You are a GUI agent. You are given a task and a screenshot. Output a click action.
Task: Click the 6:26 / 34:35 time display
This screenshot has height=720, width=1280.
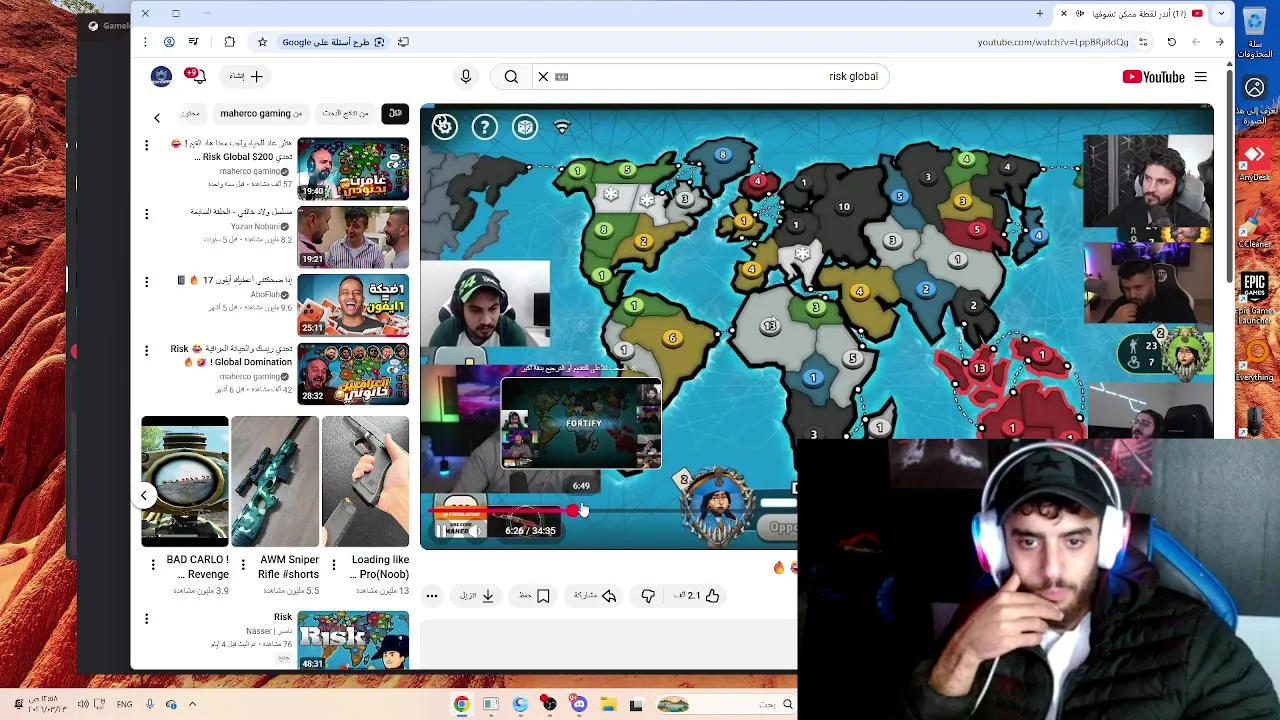tap(530, 531)
